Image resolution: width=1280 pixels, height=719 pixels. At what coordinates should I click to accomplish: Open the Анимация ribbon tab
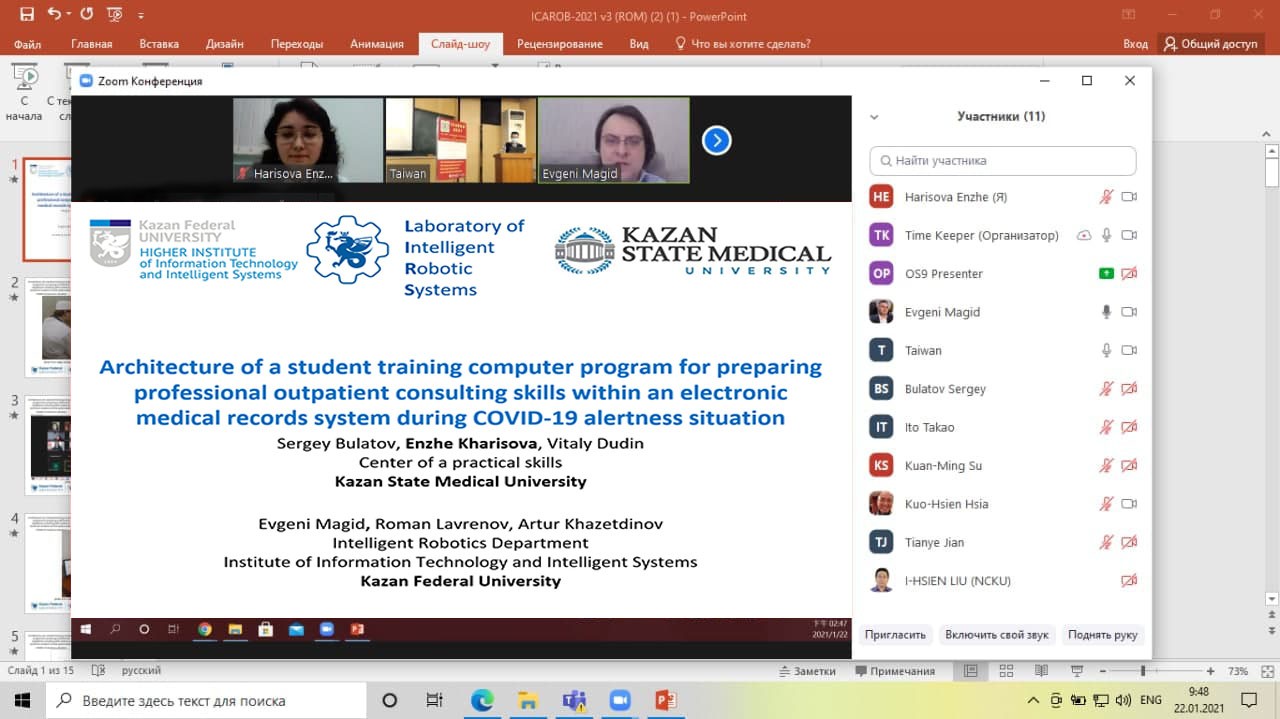coord(377,44)
